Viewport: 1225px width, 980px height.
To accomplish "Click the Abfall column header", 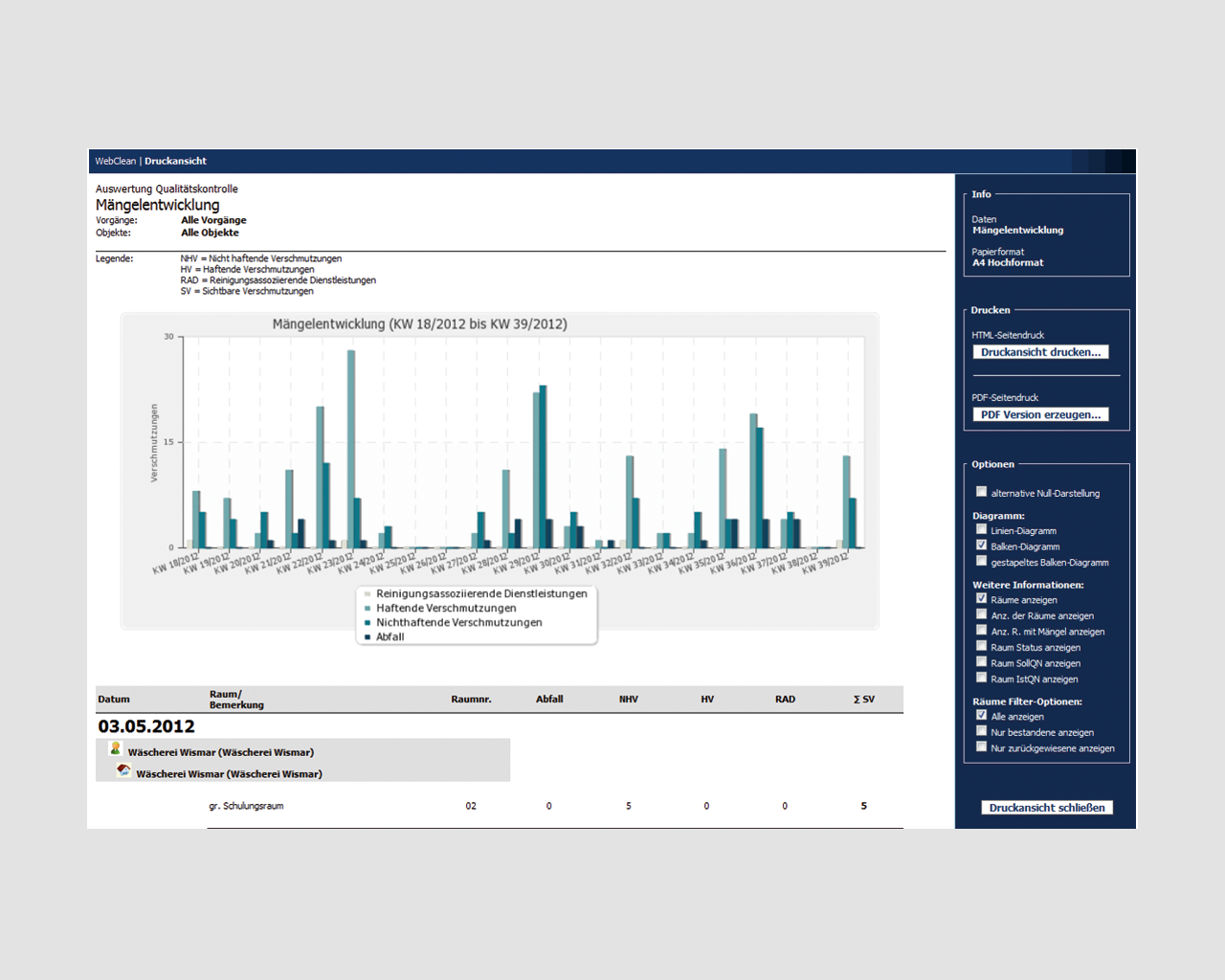I will tap(549, 700).
